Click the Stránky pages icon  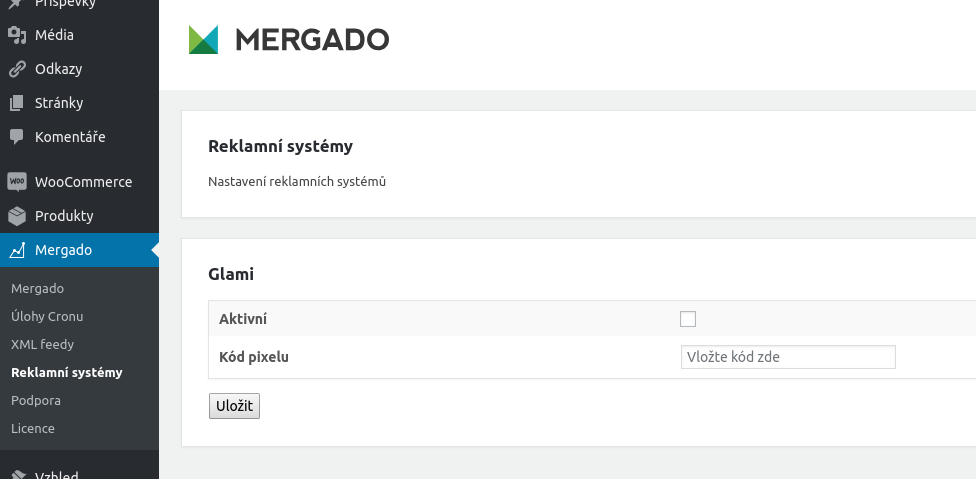(16, 103)
